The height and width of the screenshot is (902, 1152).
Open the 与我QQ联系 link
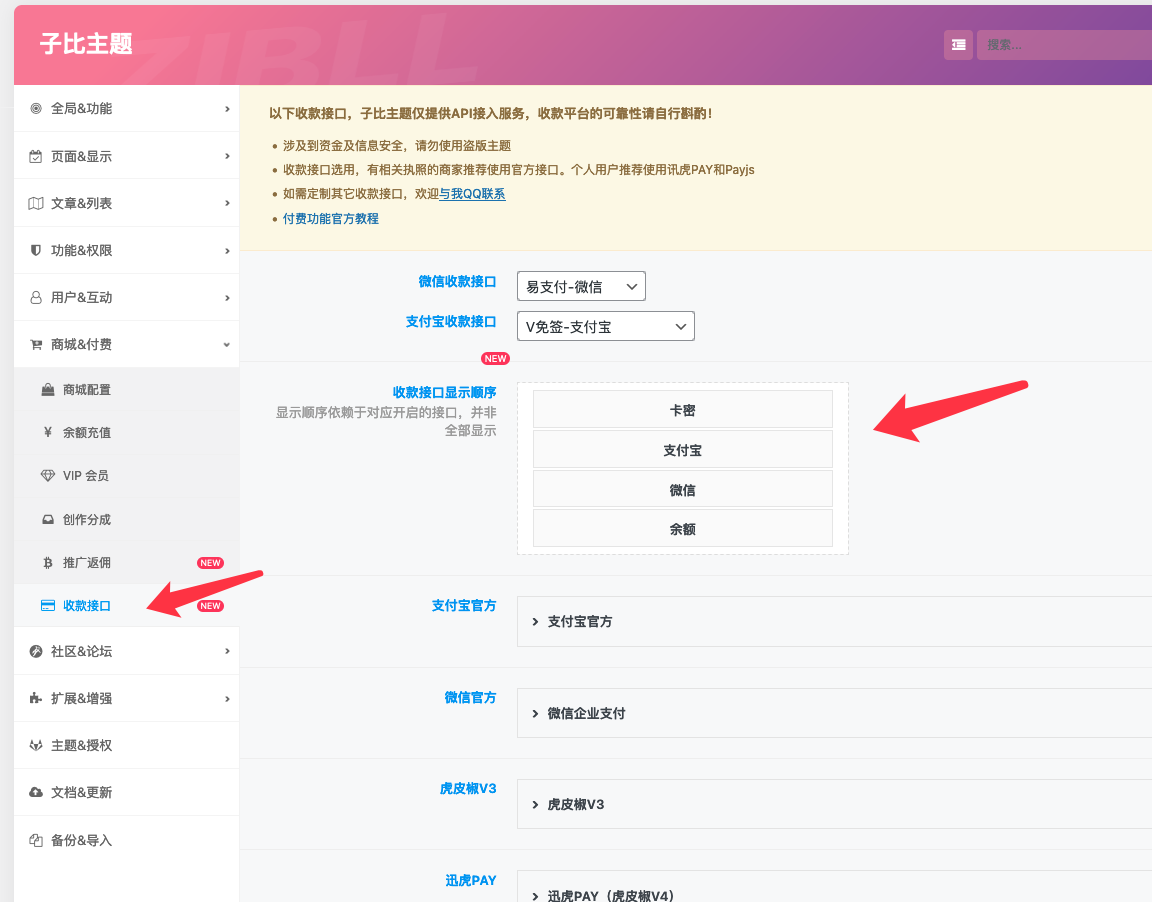470,196
